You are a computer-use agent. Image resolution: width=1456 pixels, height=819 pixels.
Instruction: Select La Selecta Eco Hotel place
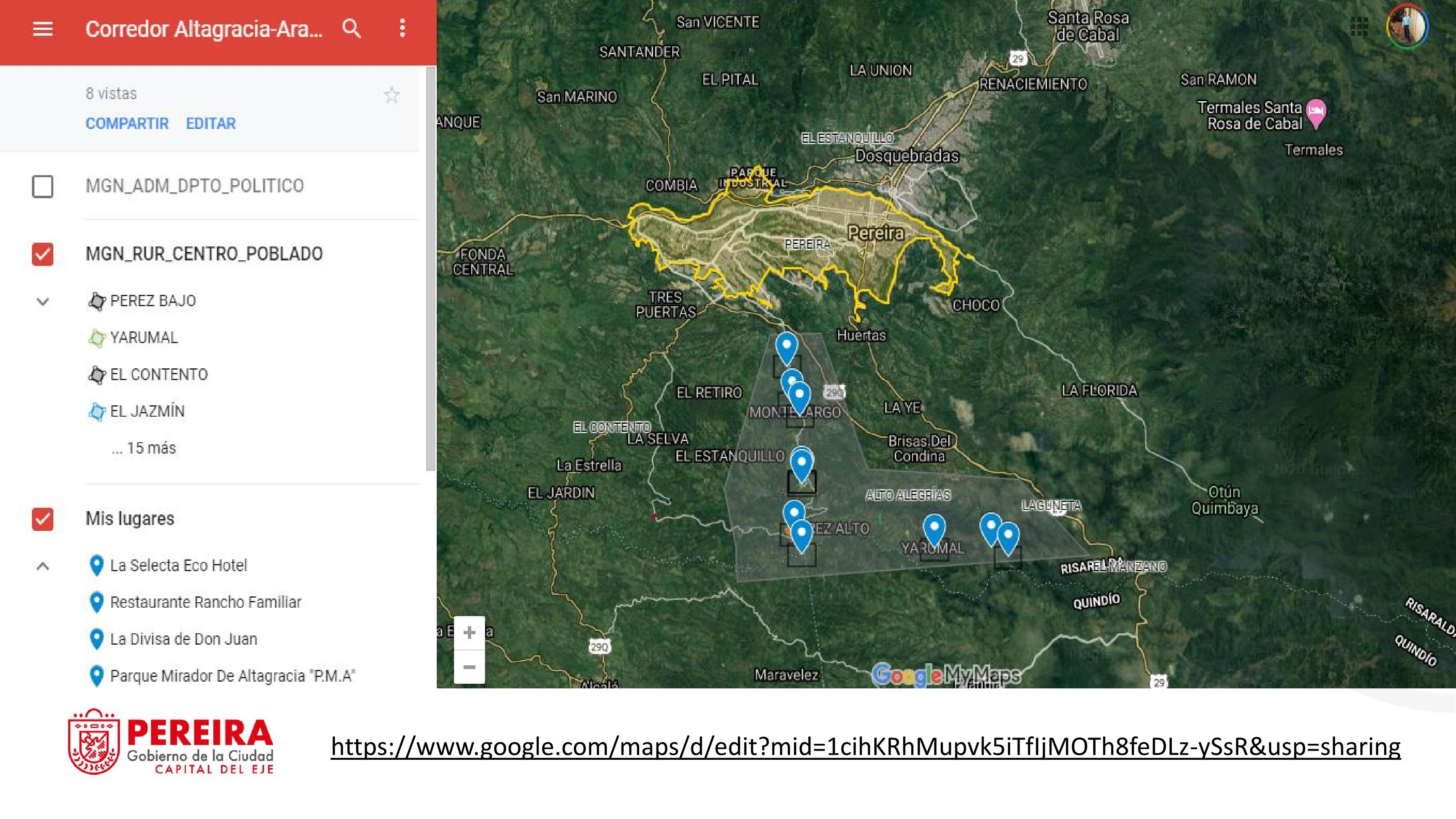click(x=178, y=565)
